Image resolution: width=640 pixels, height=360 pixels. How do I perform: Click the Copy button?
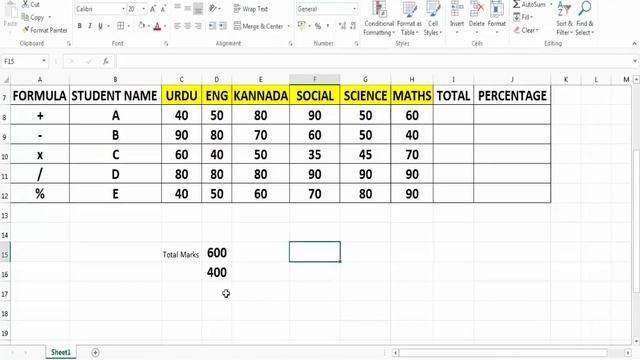pos(33,18)
